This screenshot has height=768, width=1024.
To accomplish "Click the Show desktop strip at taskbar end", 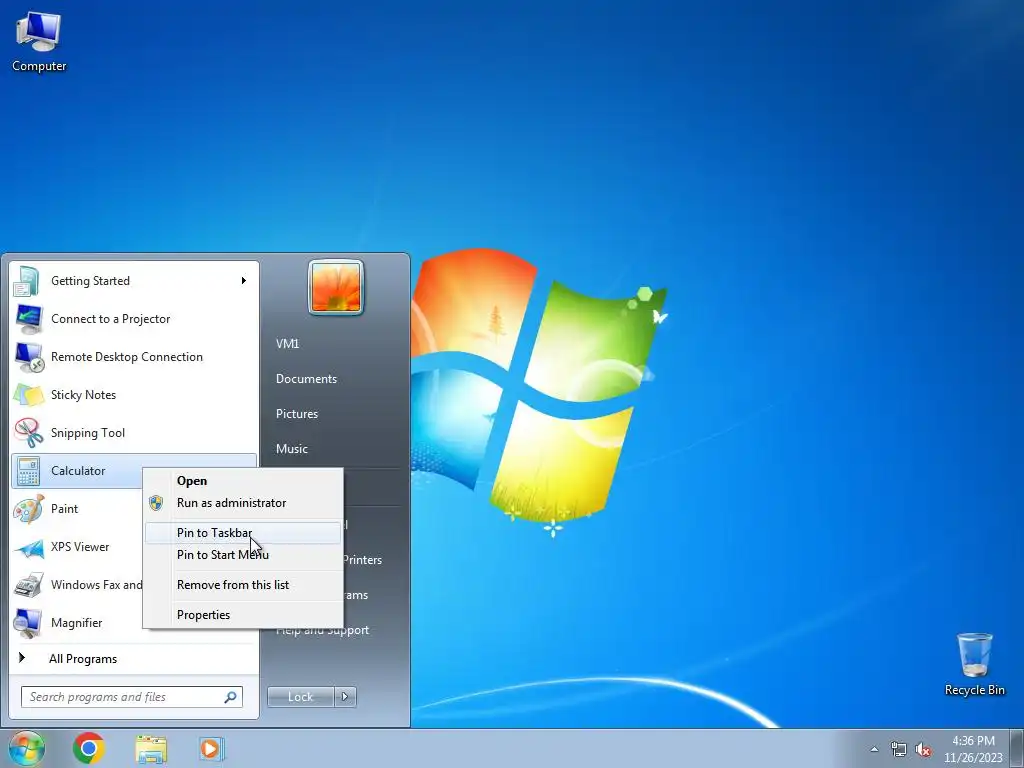I will tap(1017, 748).
